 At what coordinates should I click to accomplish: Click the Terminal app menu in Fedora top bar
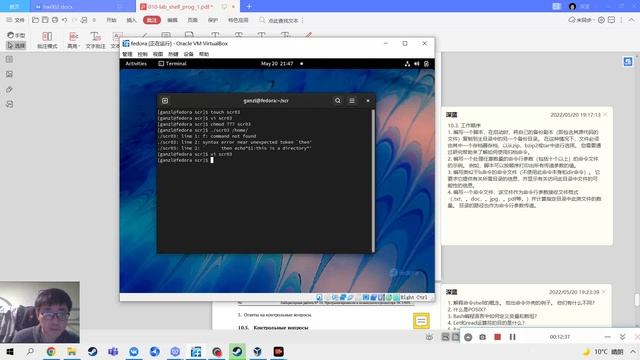[x=173, y=64]
